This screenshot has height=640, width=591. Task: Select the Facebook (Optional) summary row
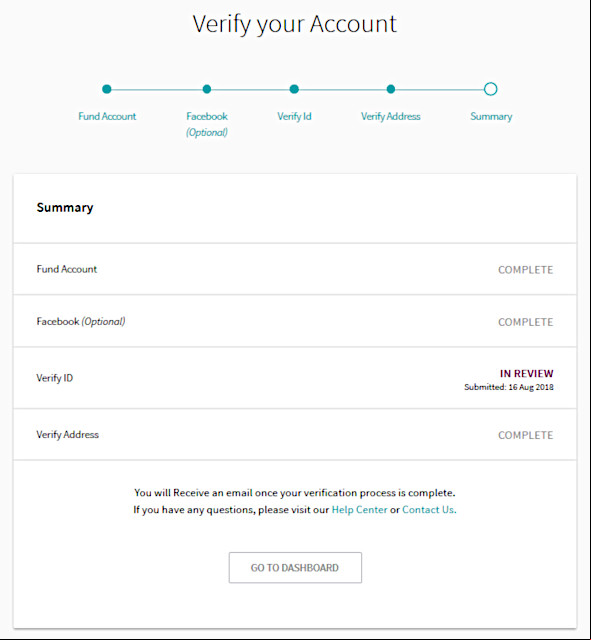295,321
